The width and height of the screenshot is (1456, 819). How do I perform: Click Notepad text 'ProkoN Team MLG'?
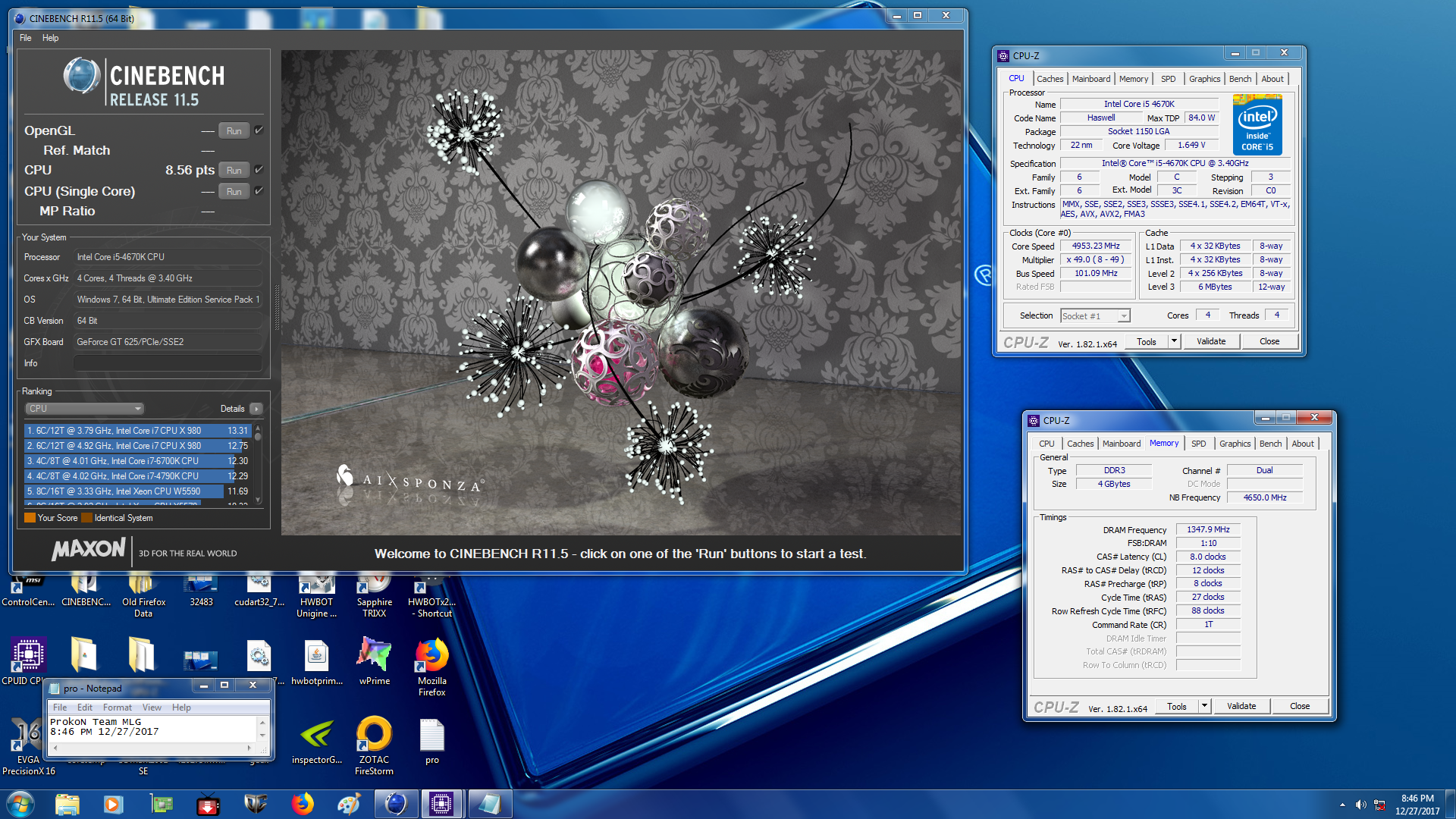click(96, 722)
